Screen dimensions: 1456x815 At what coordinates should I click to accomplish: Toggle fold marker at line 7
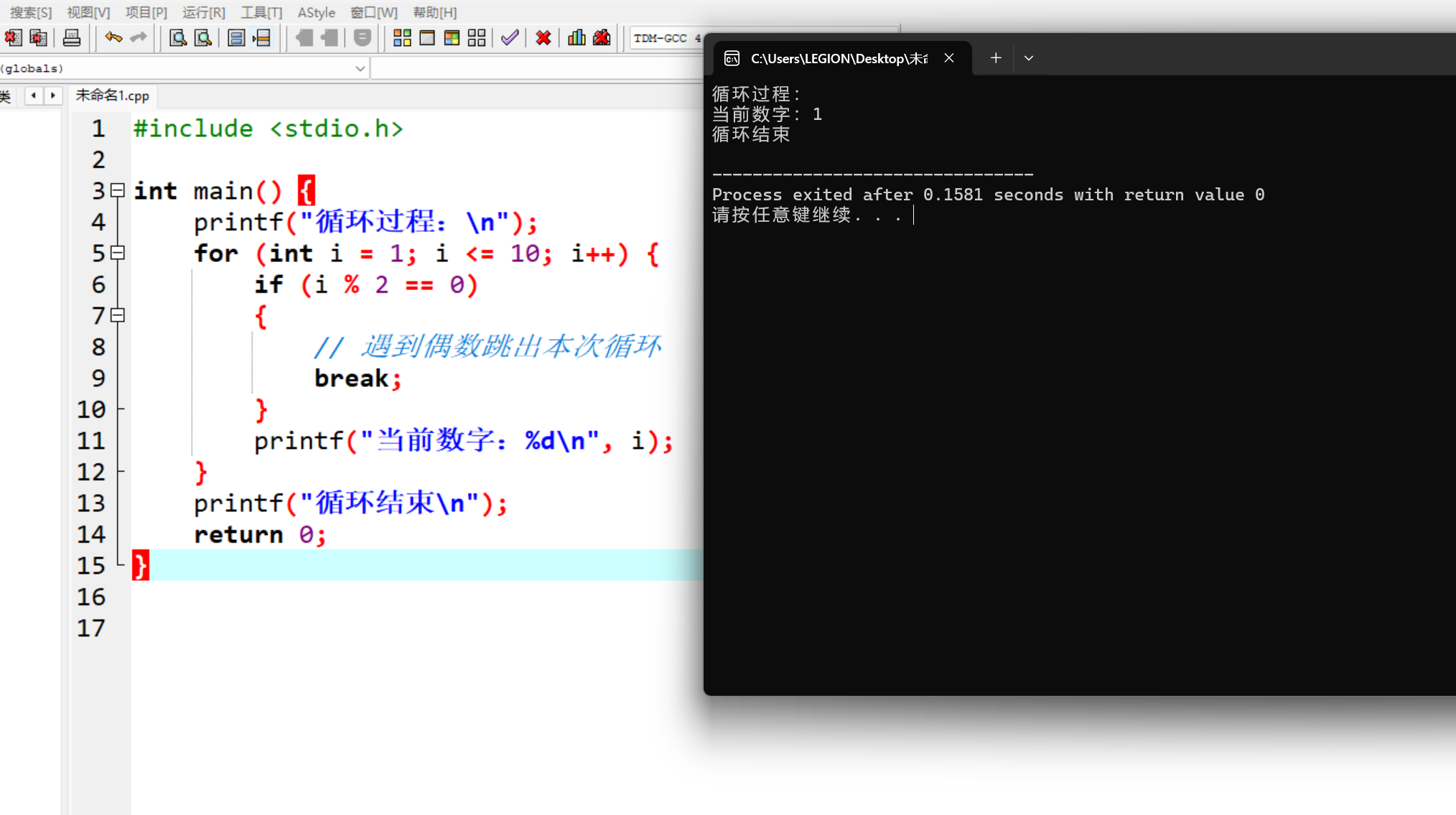pyautogui.click(x=118, y=315)
